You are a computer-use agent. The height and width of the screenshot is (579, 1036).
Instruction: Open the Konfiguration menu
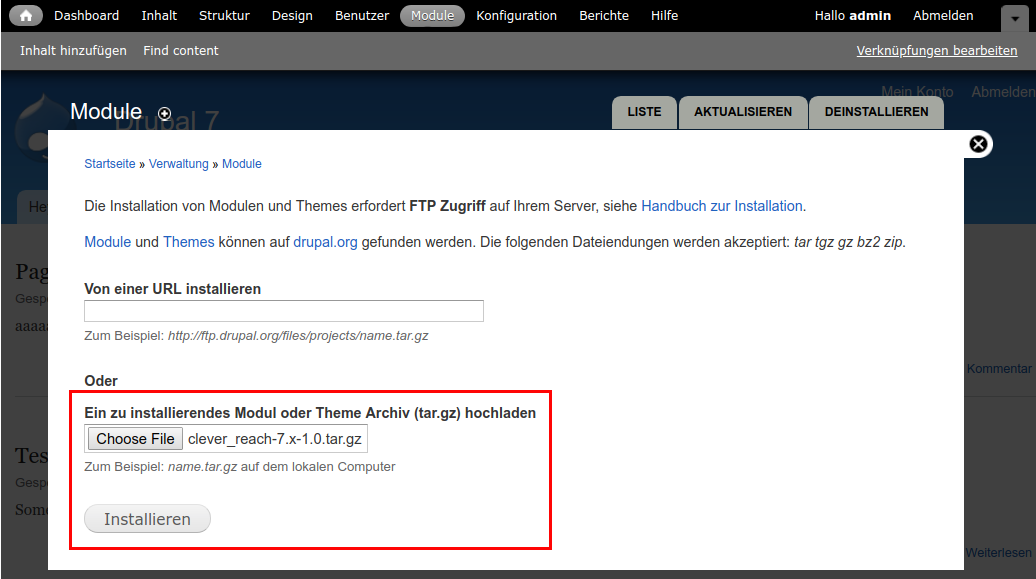516,16
